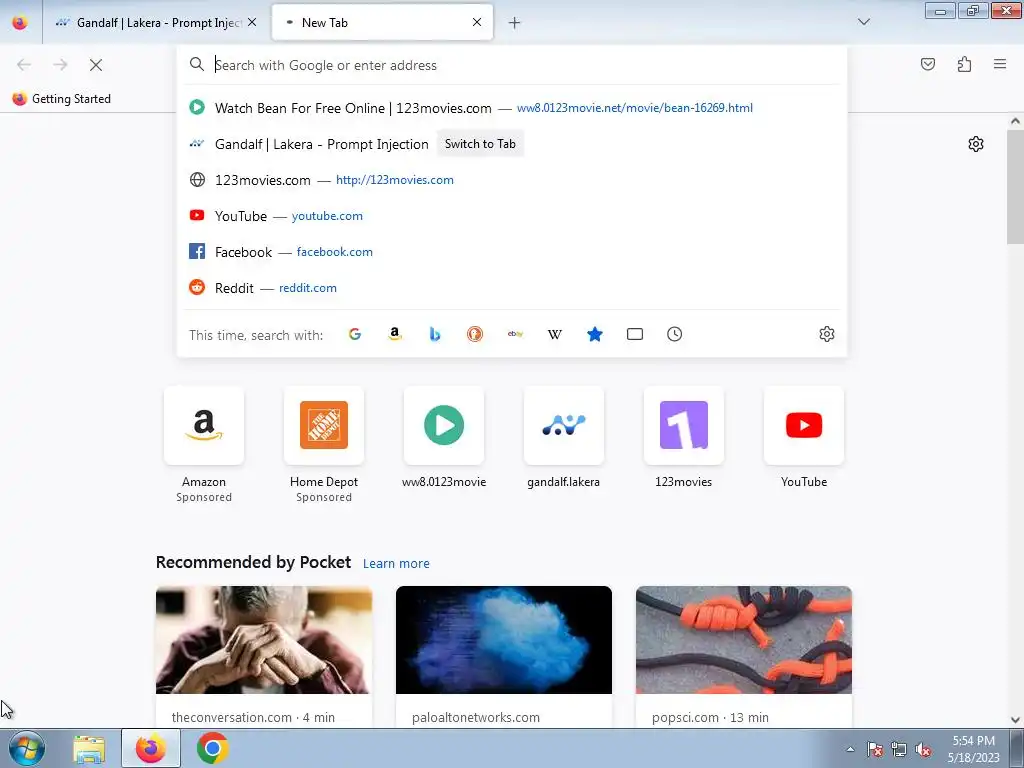Image resolution: width=1024 pixels, height=768 pixels.
Task: Open Google Chrome from taskbar
Action: (212, 748)
